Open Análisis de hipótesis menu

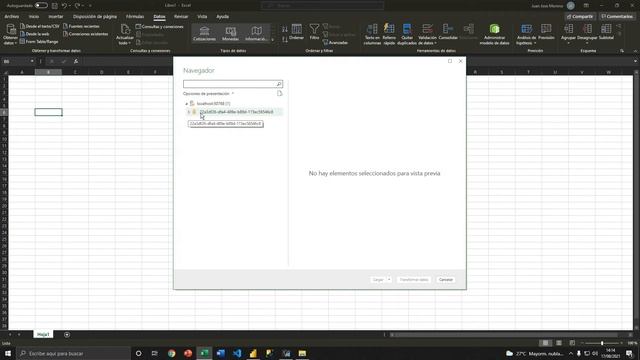[526, 34]
